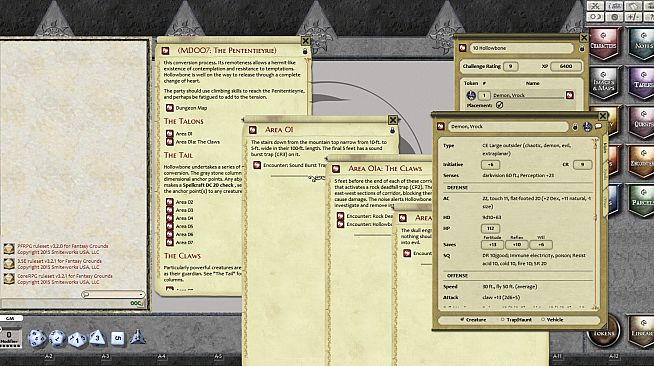
Task: Grab the link icon of MD007 Pententieyrie window
Action: [165, 50]
